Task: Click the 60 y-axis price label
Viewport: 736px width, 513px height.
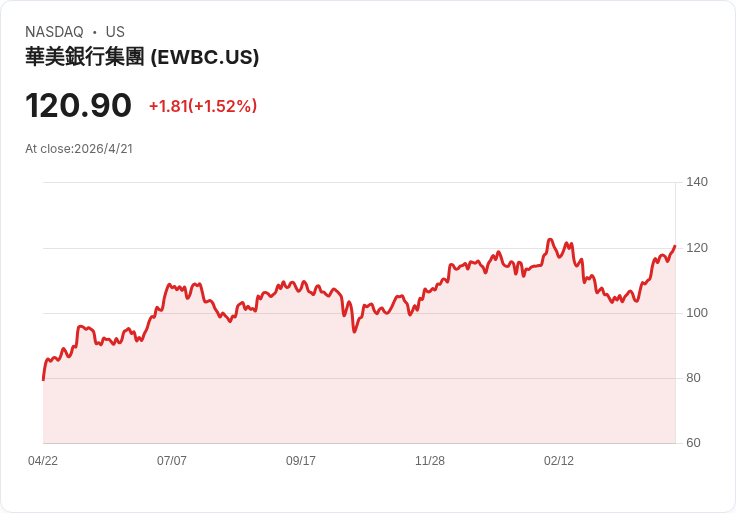Action: click(x=693, y=443)
